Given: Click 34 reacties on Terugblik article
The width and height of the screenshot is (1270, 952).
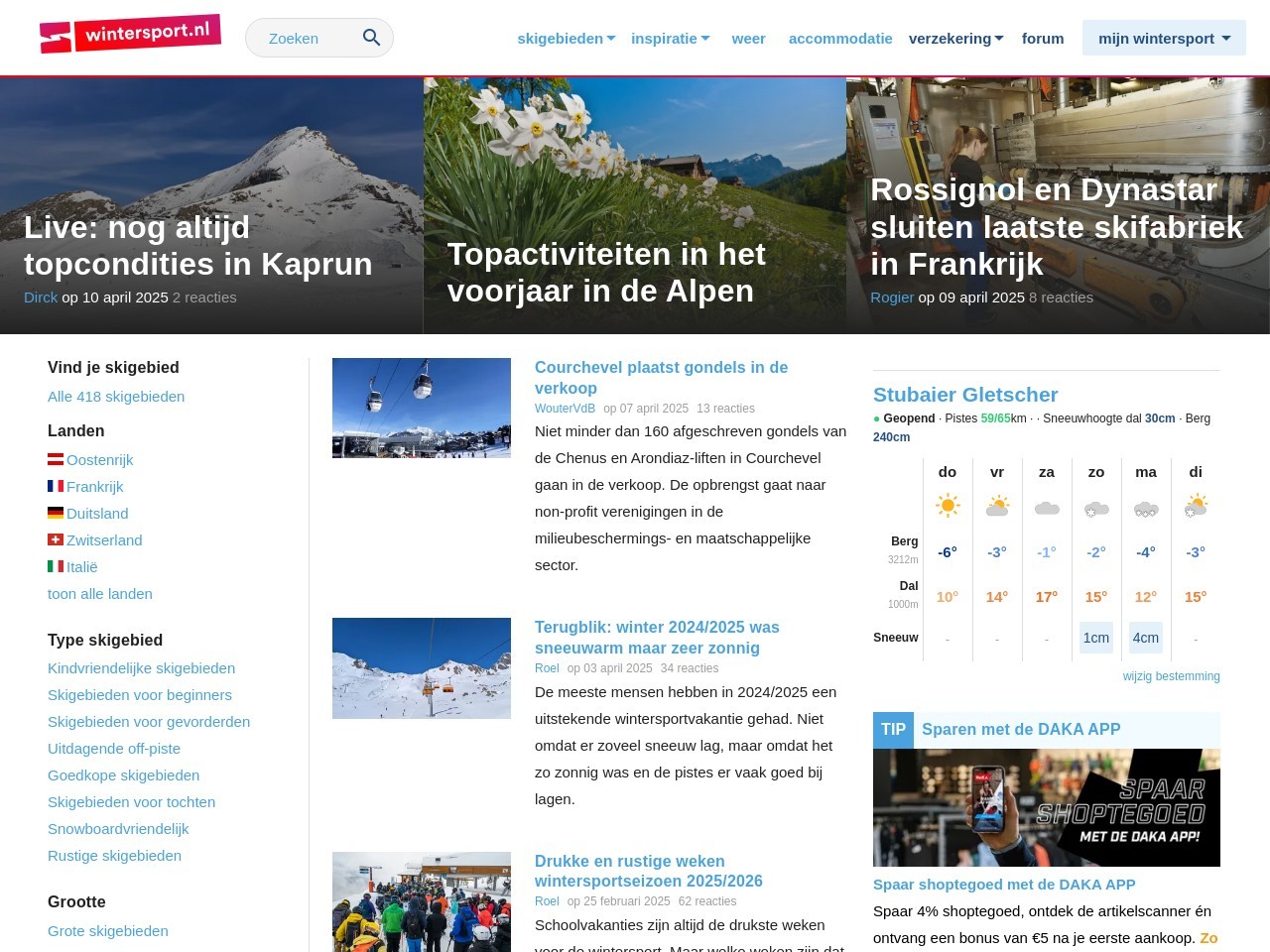Looking at the screenshot, I should click(x=690, y=667).
